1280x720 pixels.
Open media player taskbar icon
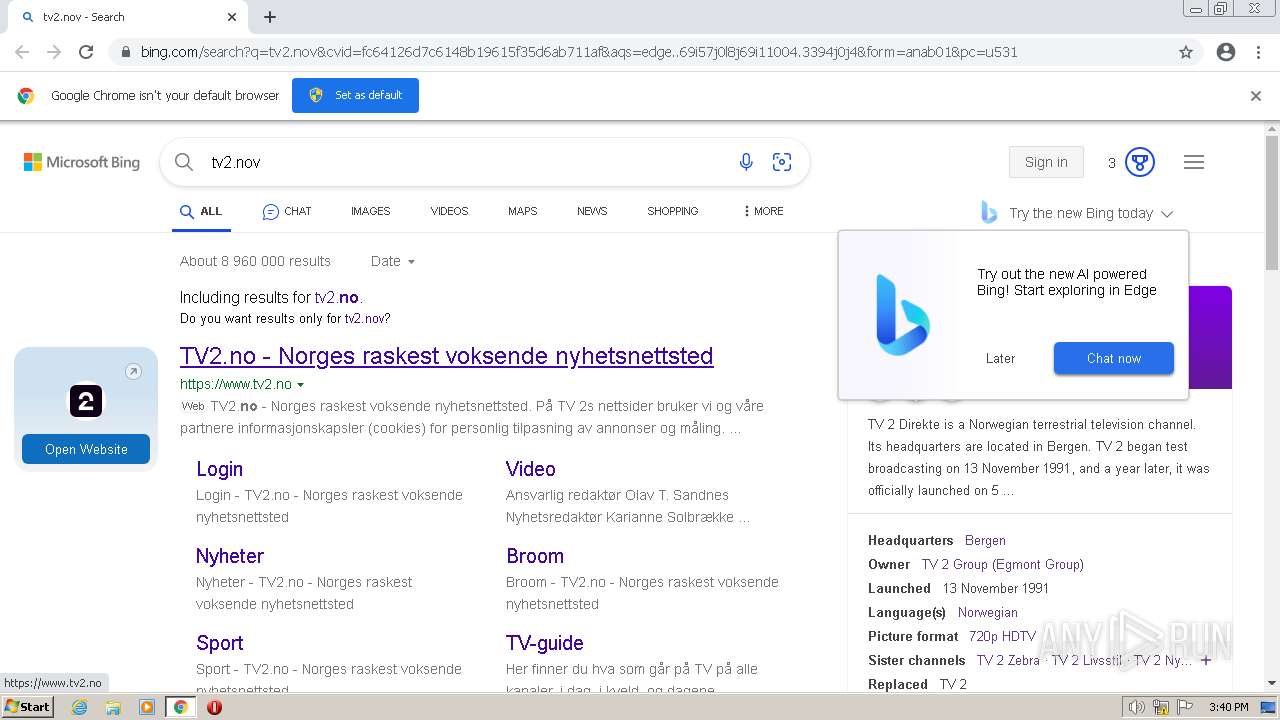point(147,707)
